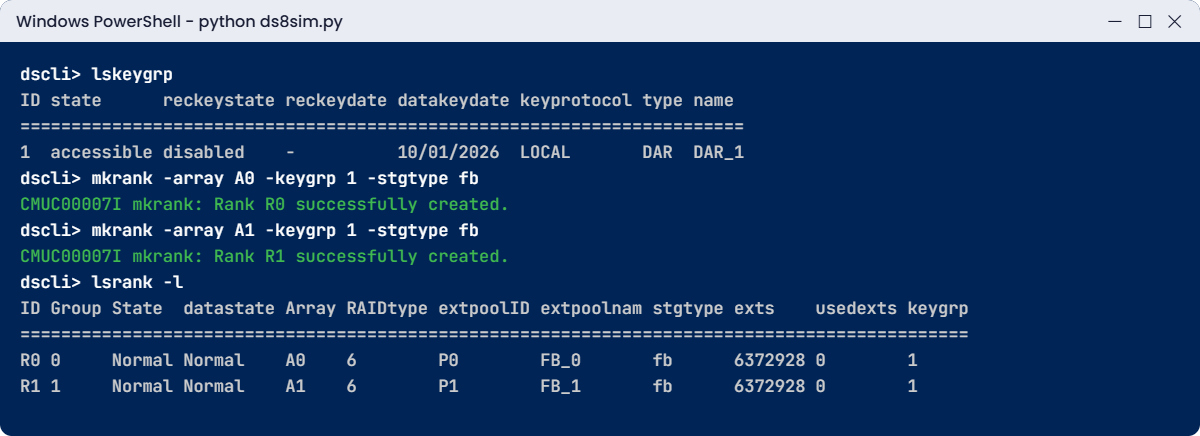
Task: Minimize the PowerShell window
Action: 1116,21
